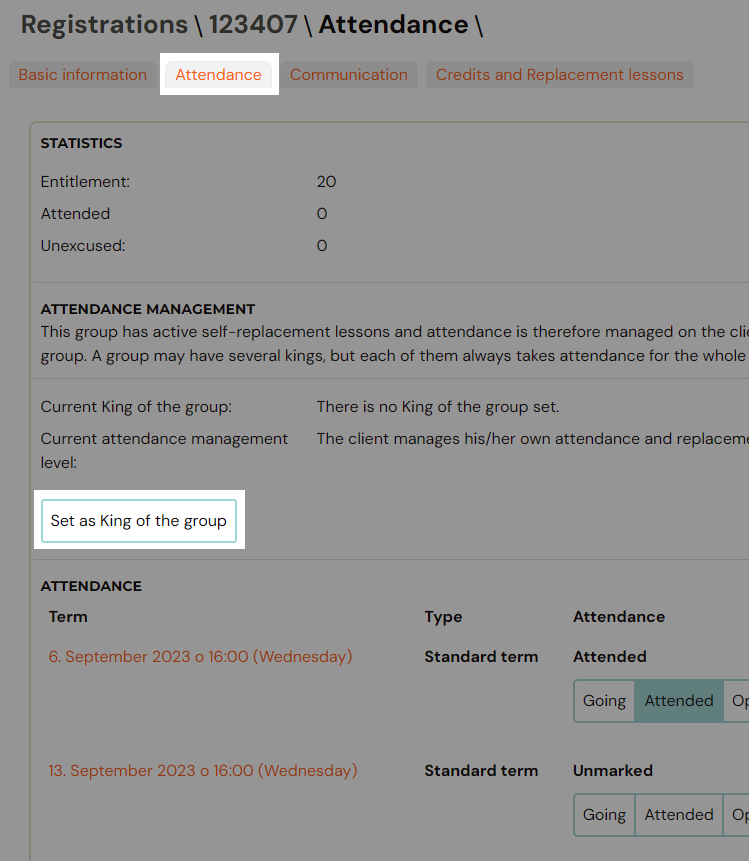The height and width of the screenshot is (861, 749).
Task: Click the Type column header
Action: click(443, 617)
